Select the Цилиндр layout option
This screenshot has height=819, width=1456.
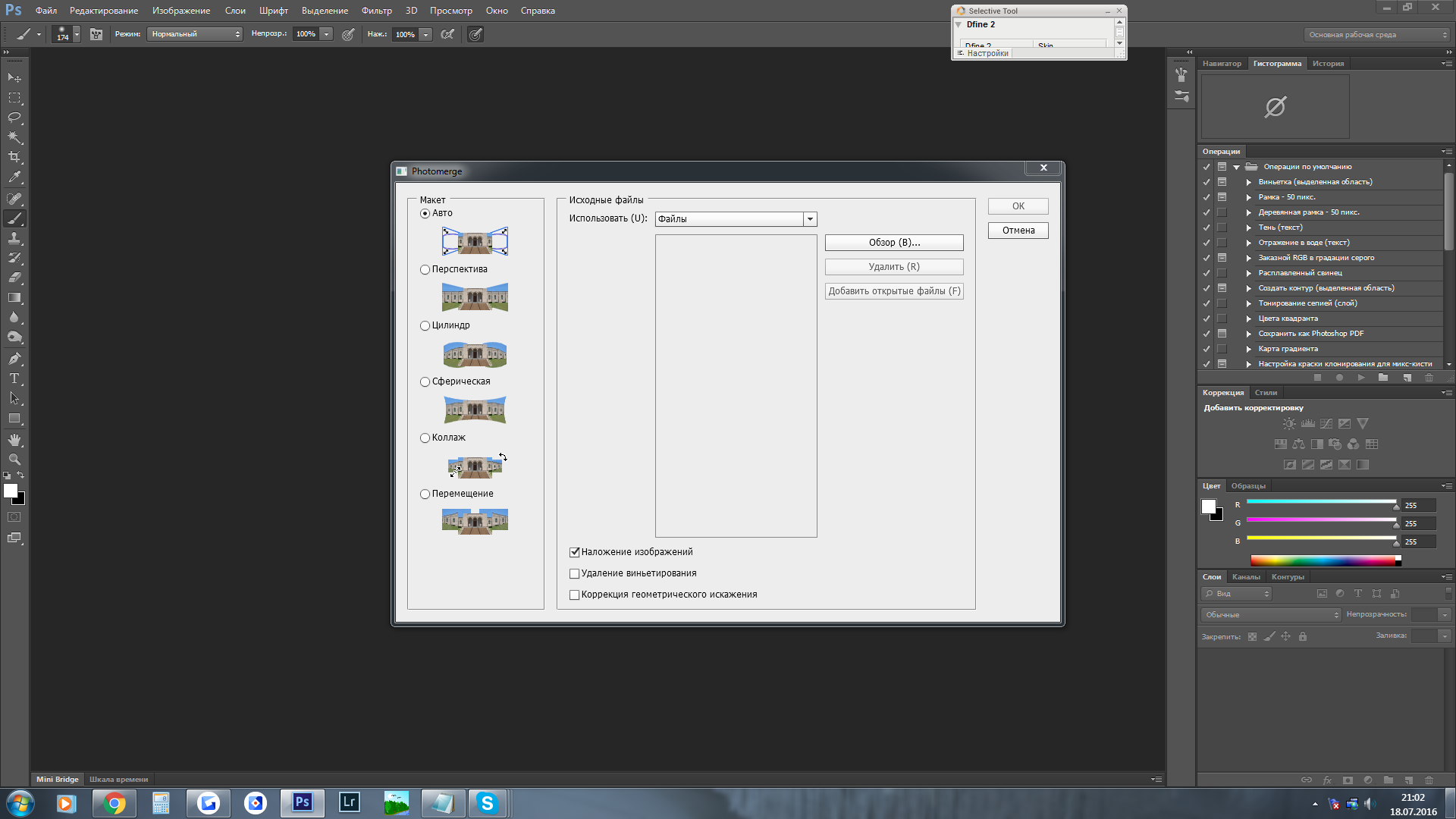click(x=425, y=325)
